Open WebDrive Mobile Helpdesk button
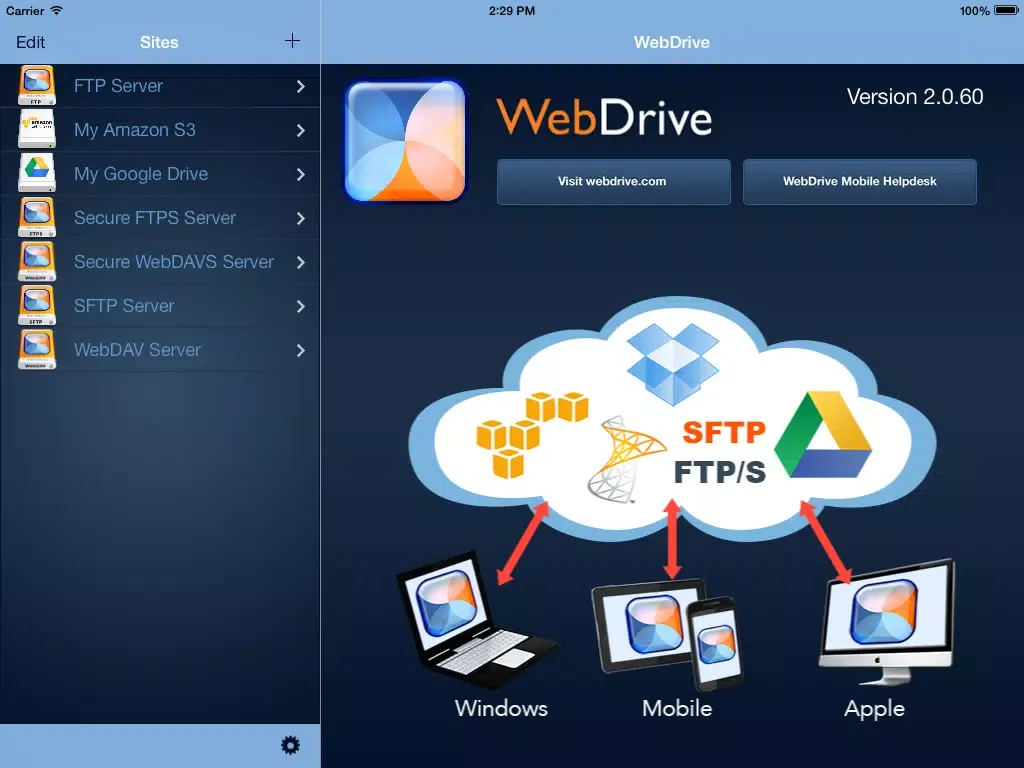1024x768 pixels. 859,182
